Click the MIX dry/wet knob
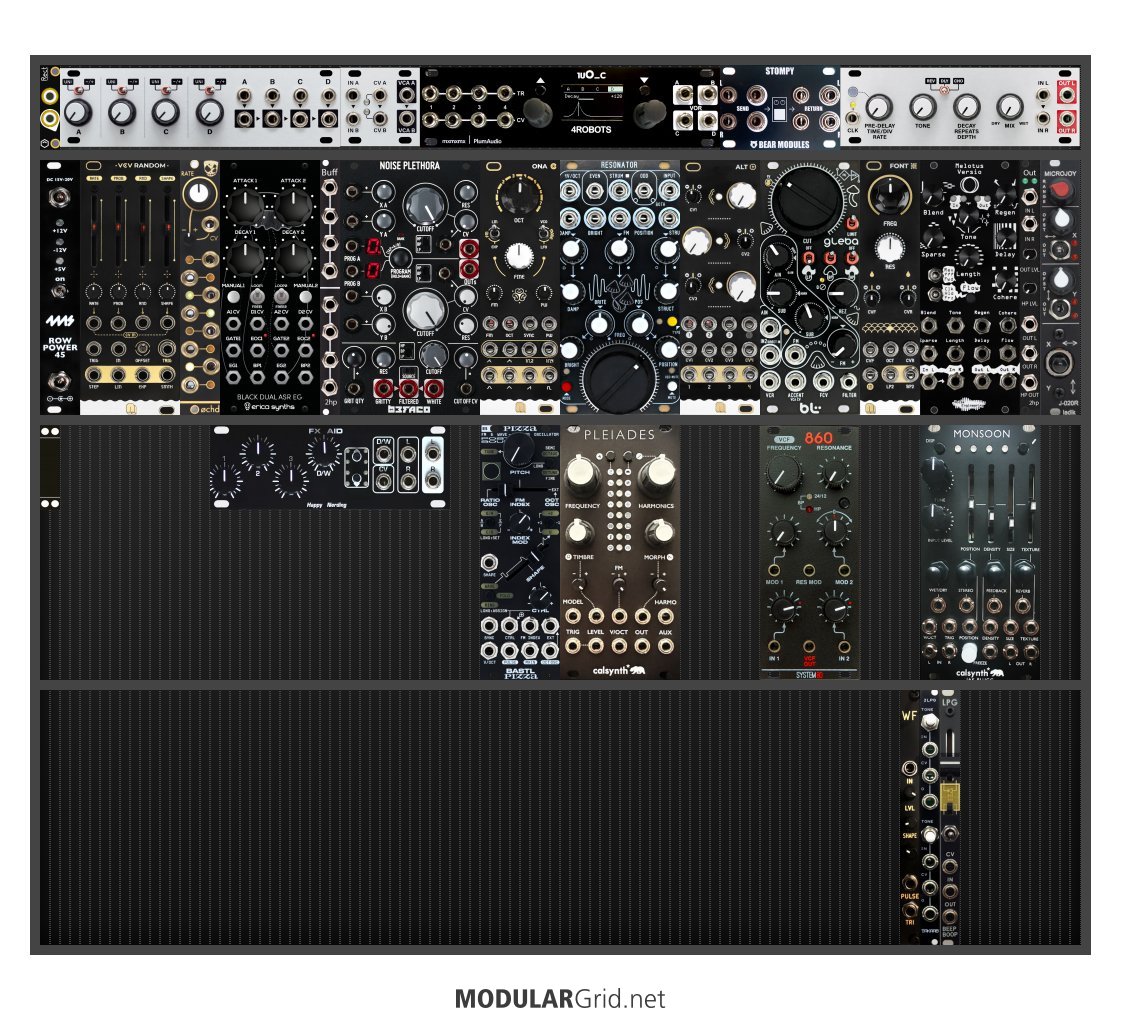Screen dimensions: 1121x1020 tap(1009, 108)
